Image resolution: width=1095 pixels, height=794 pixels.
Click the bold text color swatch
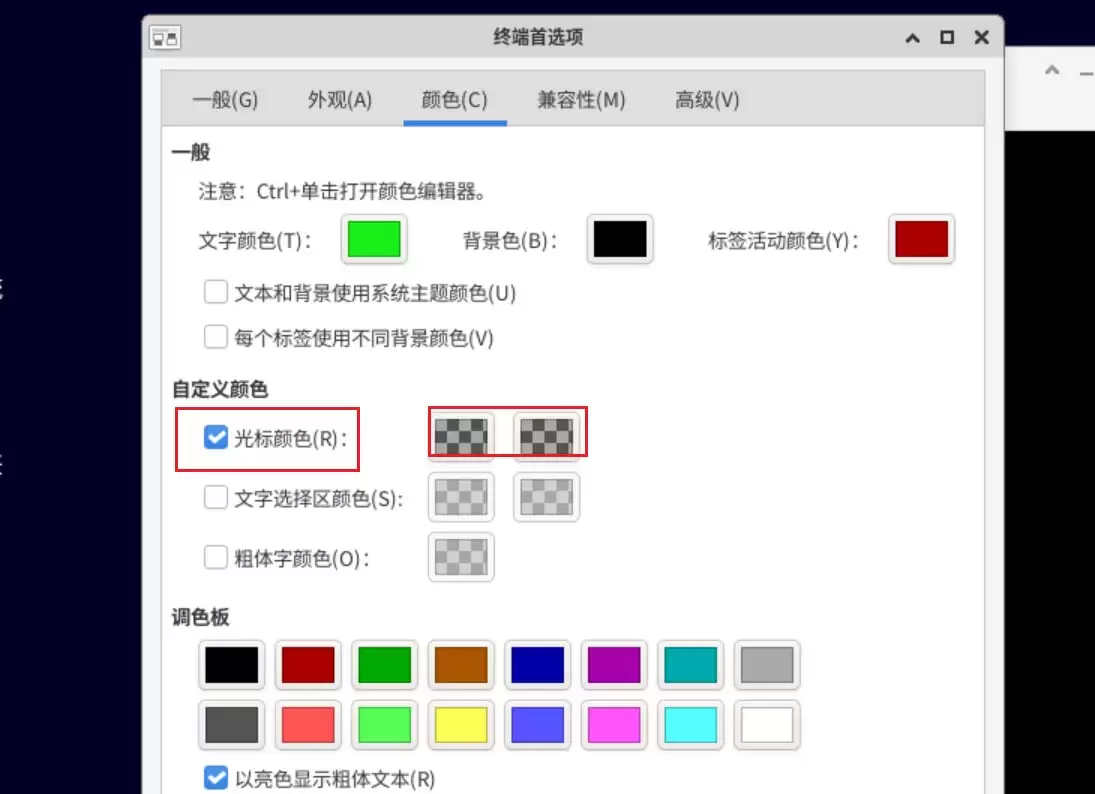click(x=461, y=557)
